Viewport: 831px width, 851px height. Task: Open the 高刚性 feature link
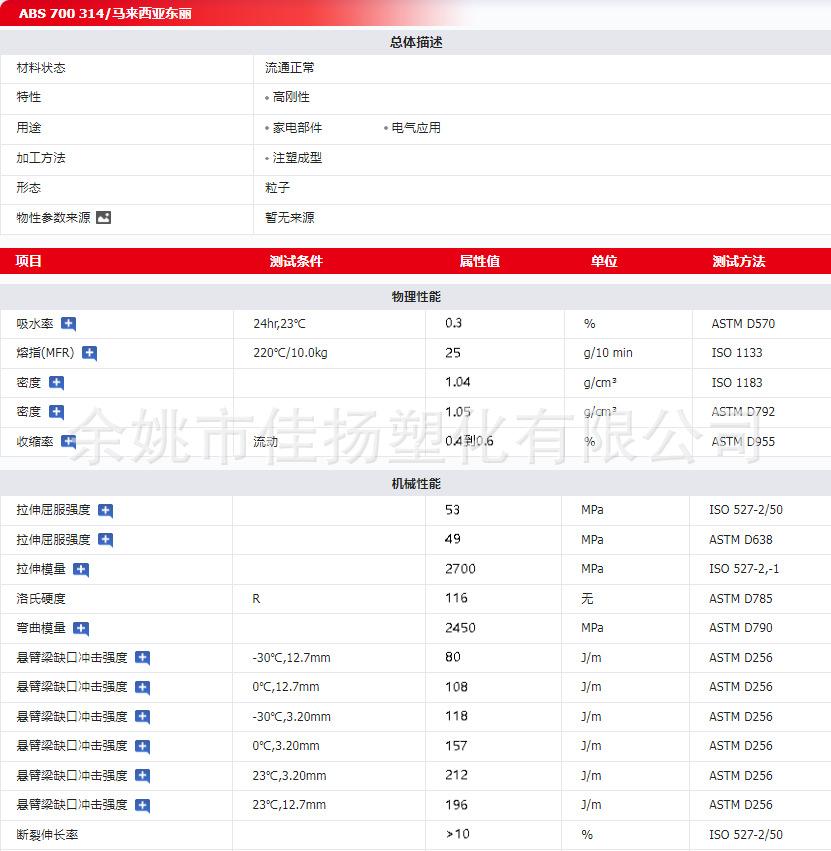[291, 98]
